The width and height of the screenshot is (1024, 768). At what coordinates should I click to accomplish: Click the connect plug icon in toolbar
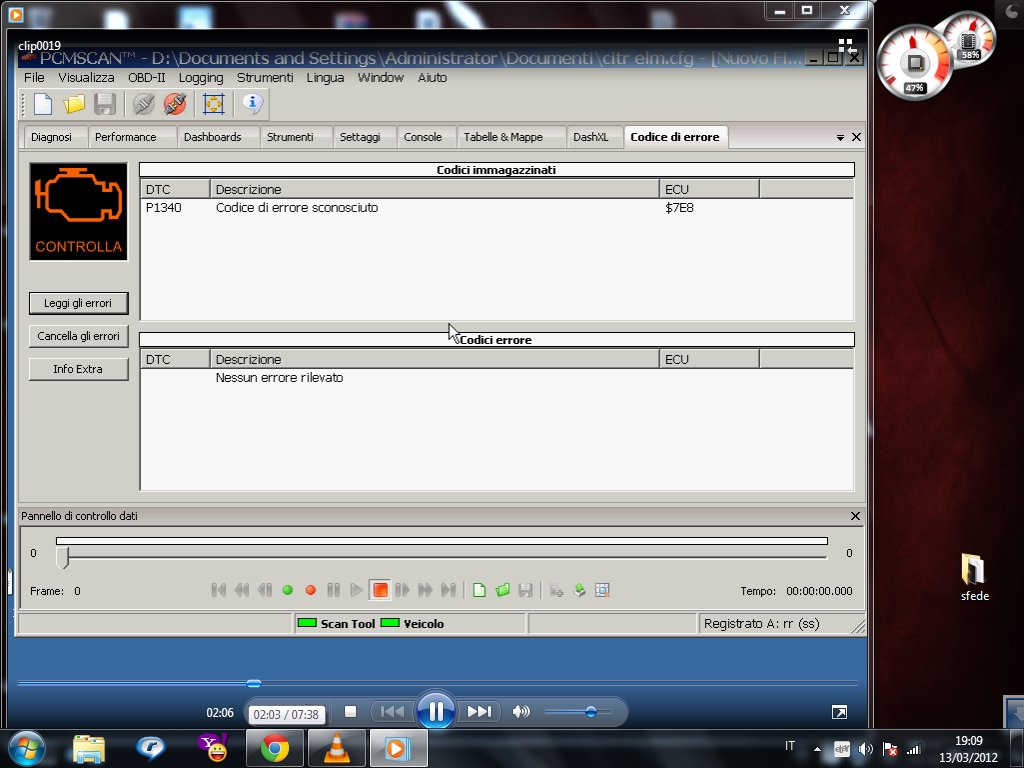point(144,104)
